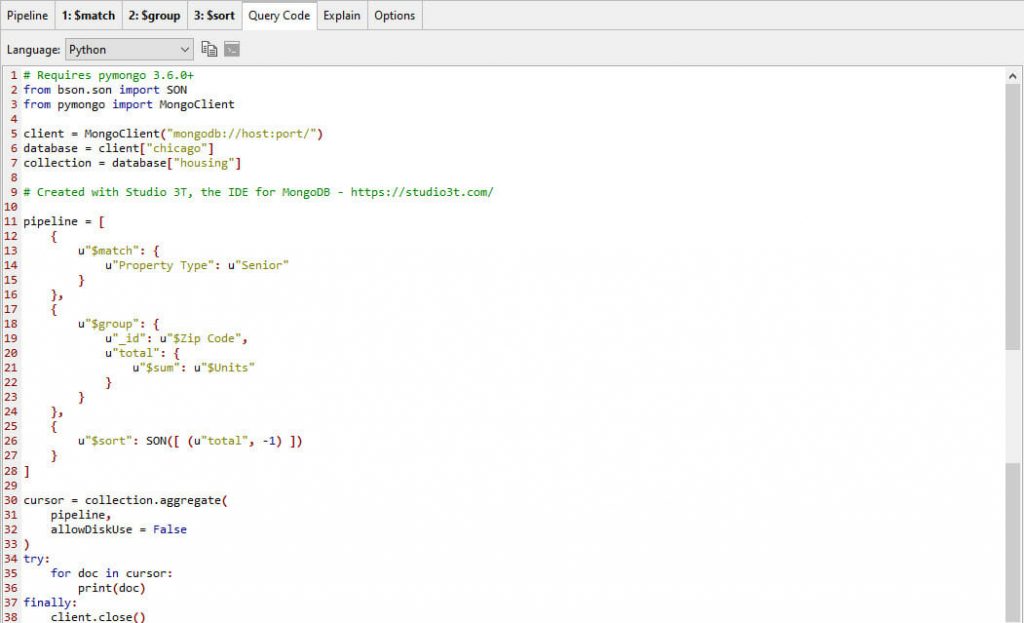Image resolution: width=1024 pixels, height=623 pixels.
Task: Open the Language dropdown showing Python
Action: [x=129, y=50]
